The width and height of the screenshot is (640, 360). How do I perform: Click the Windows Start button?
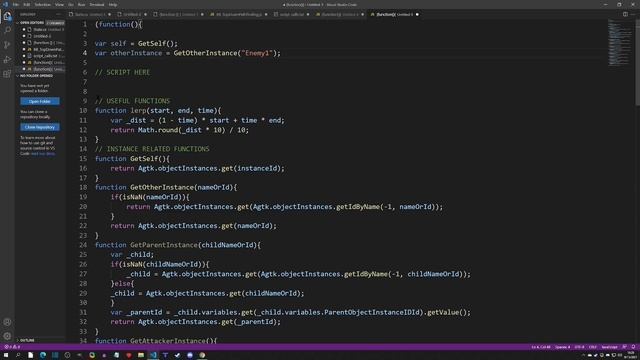click(x=6, y=355)
